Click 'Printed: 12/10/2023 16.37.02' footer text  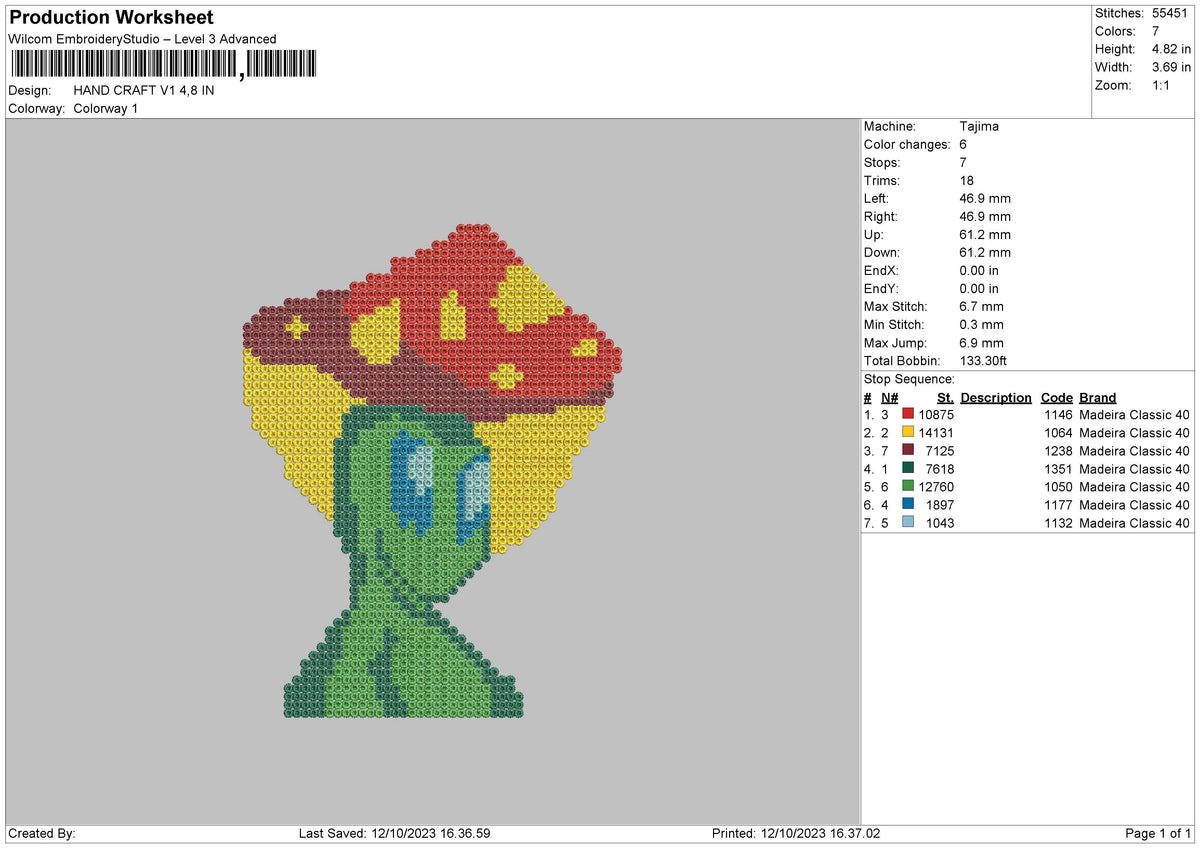(x=796, y=834)
